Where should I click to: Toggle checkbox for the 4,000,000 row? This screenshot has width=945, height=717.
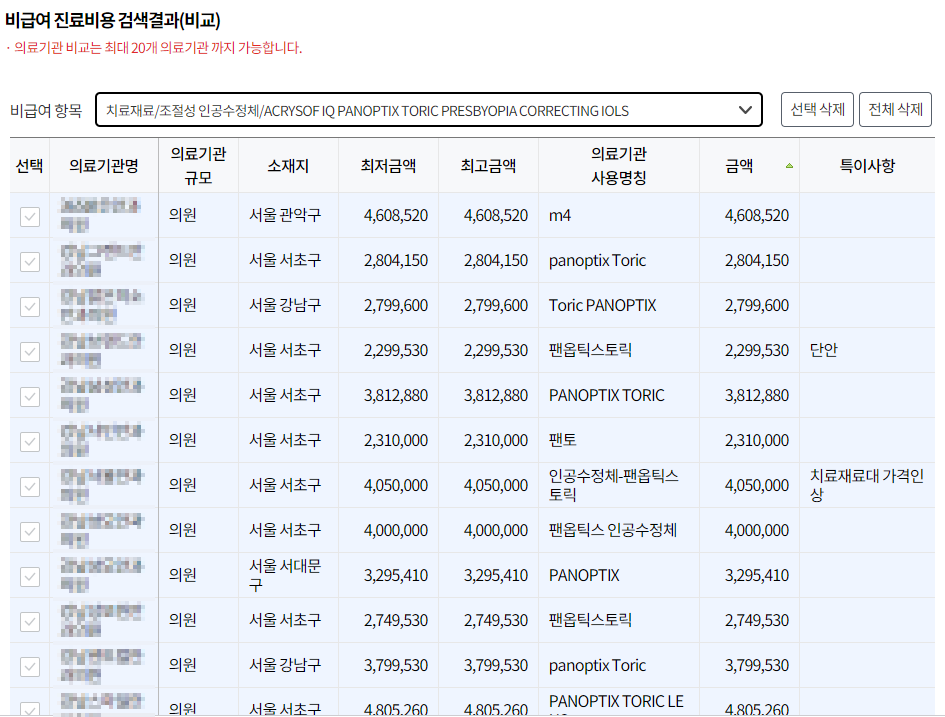point(30,531)
